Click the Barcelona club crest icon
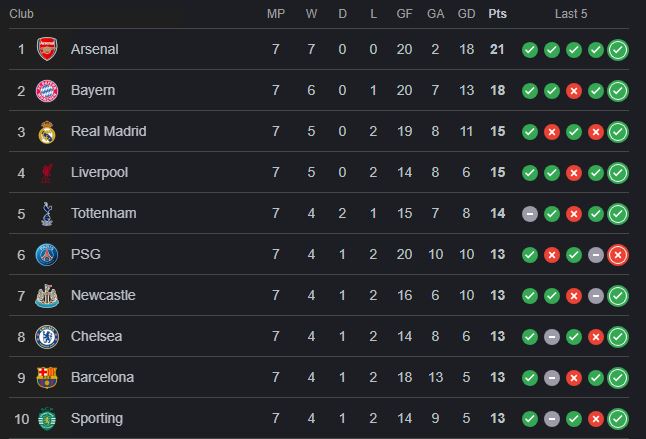The height and width of the screenshot is (439, 646). click(46, 377)
